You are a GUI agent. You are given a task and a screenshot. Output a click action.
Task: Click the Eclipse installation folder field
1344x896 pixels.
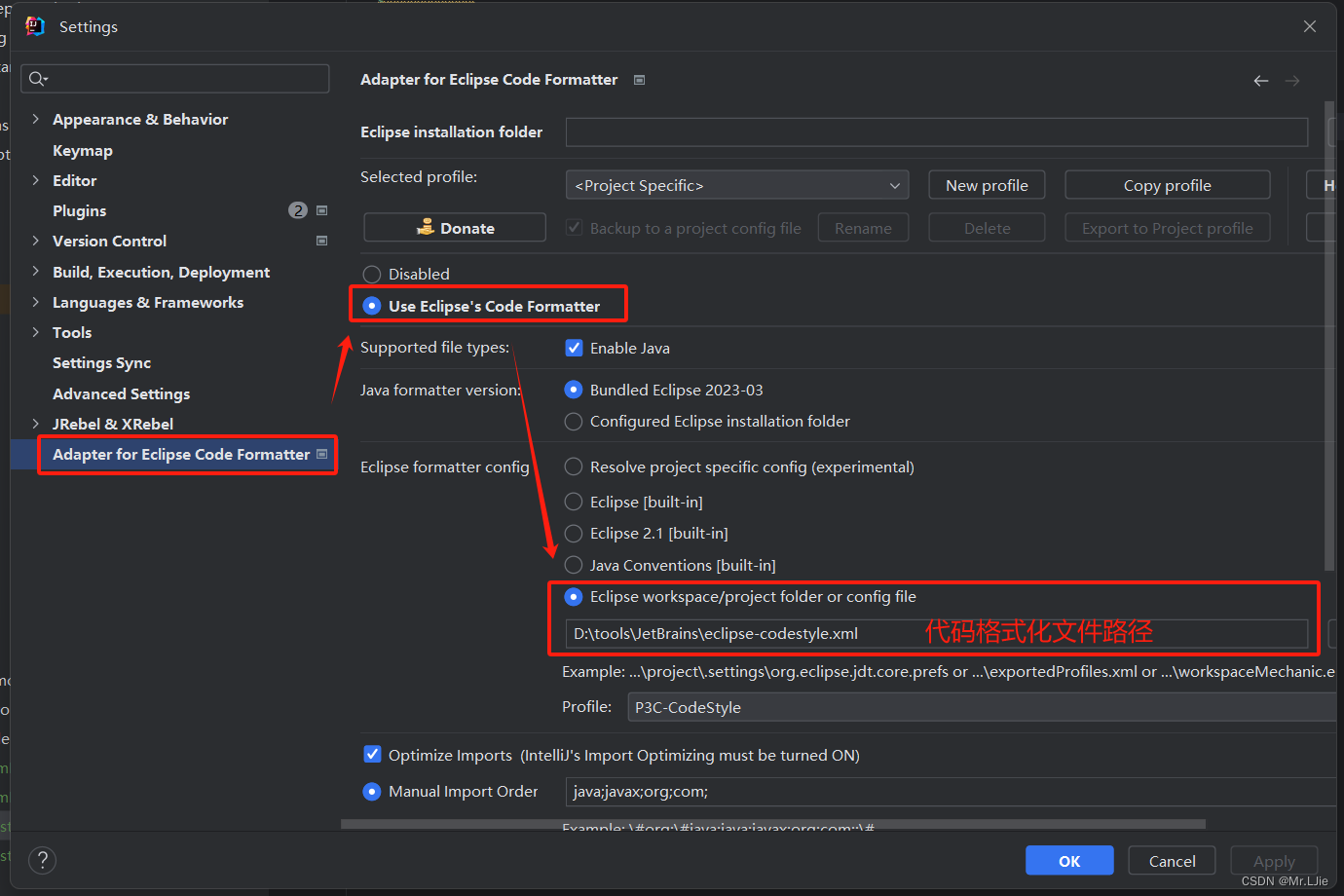click(937, 131)
